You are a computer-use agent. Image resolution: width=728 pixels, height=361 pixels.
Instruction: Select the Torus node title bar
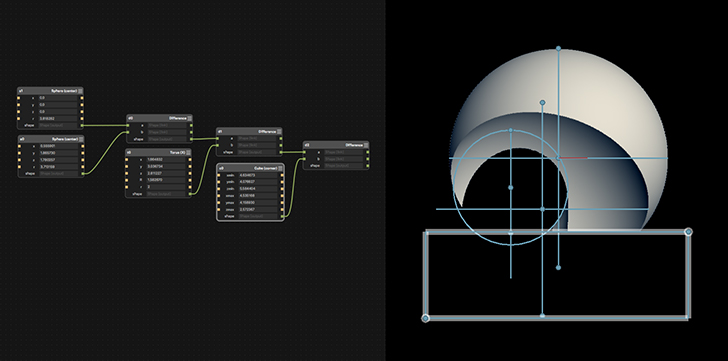click(x=158, y=153)
